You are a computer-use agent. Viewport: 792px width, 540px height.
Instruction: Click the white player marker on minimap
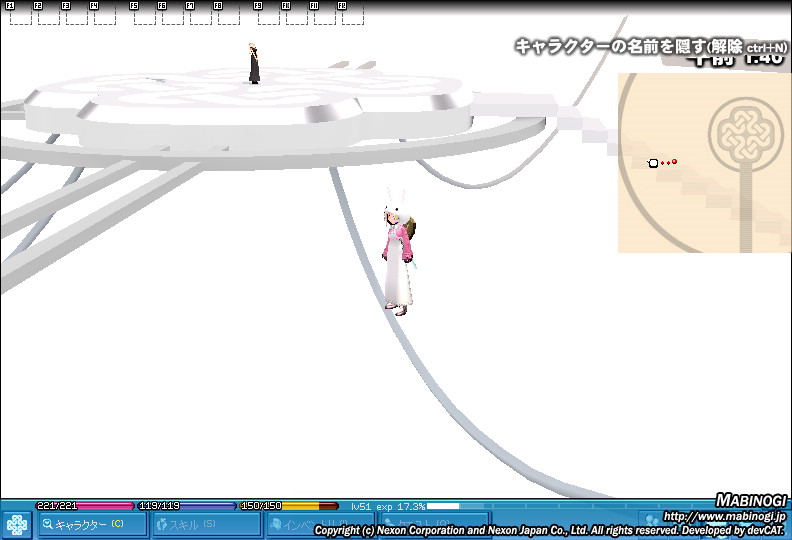(653, 163)
